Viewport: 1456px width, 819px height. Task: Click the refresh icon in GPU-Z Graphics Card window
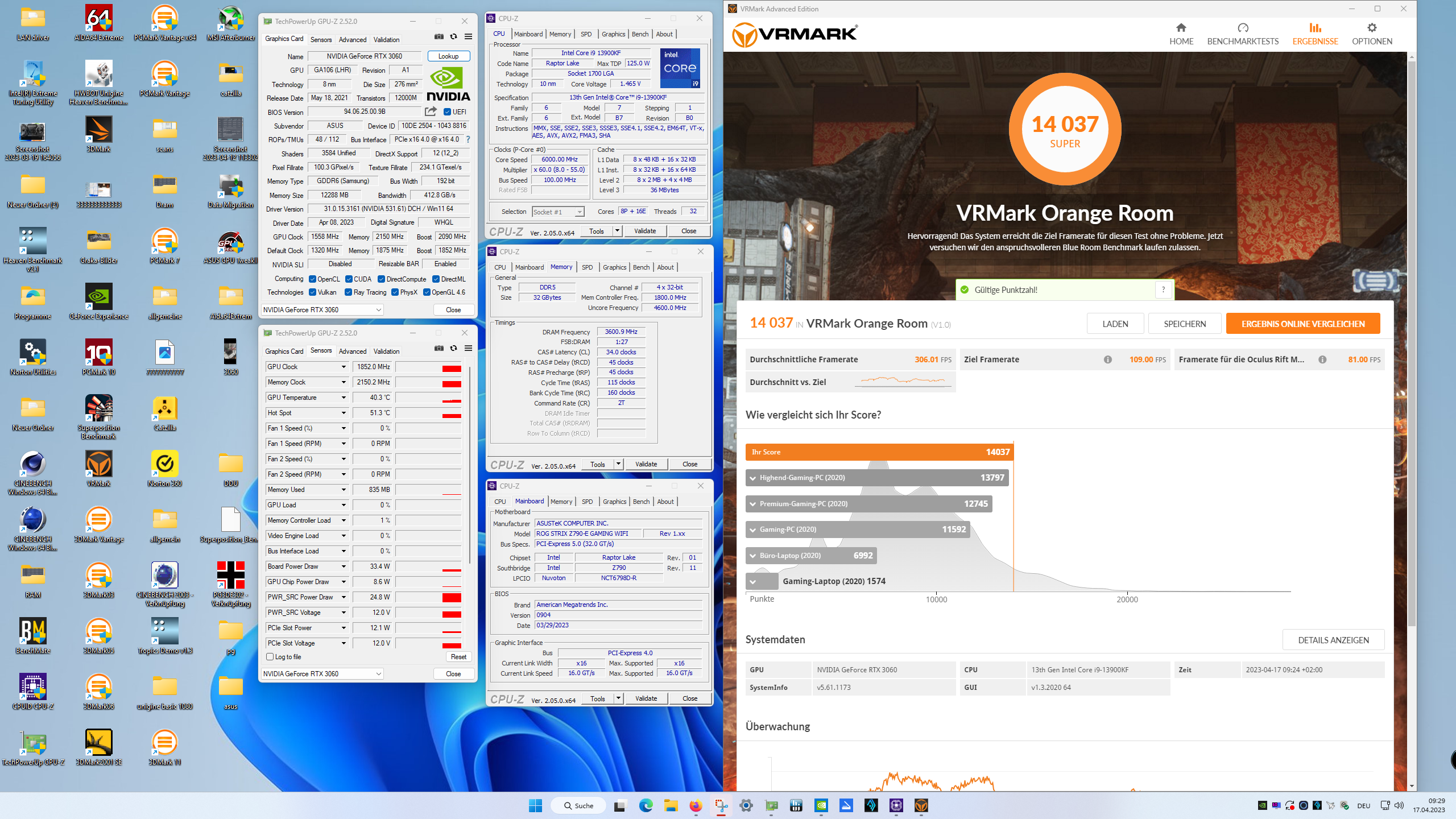coord(454,37)
